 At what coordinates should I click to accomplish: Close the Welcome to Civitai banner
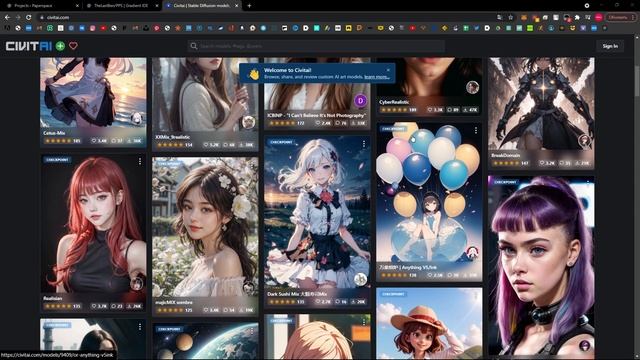[x=388, y=70]
